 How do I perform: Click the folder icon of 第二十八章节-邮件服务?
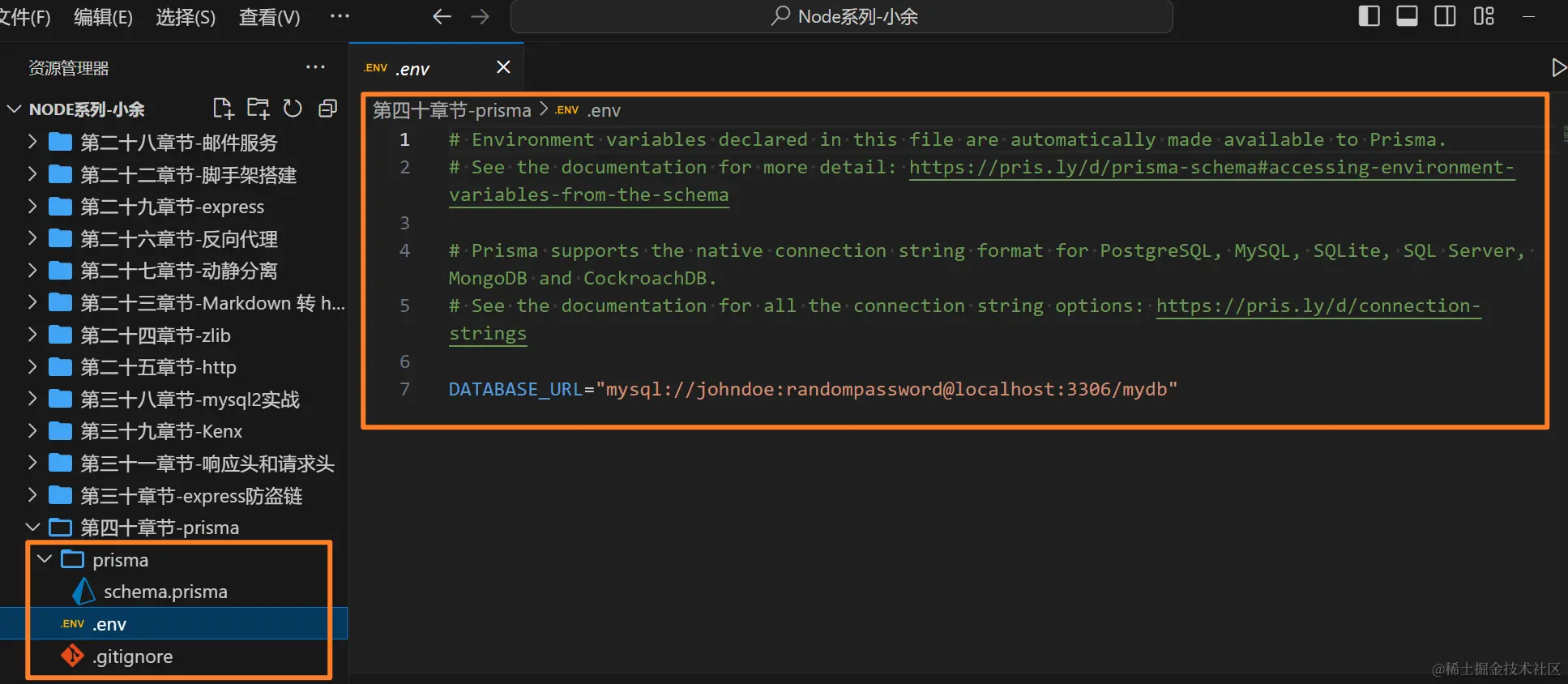pyautogui.click(x=60, y=143)
